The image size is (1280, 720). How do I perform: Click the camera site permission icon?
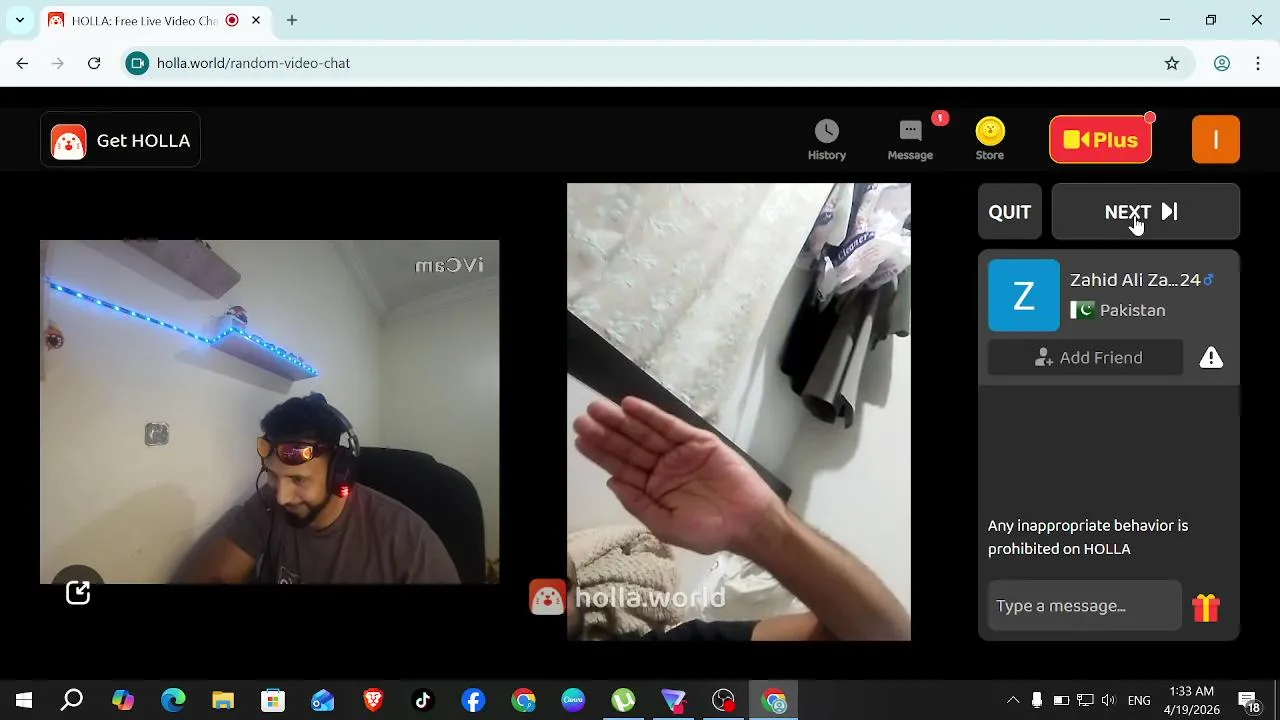point(138,63)
